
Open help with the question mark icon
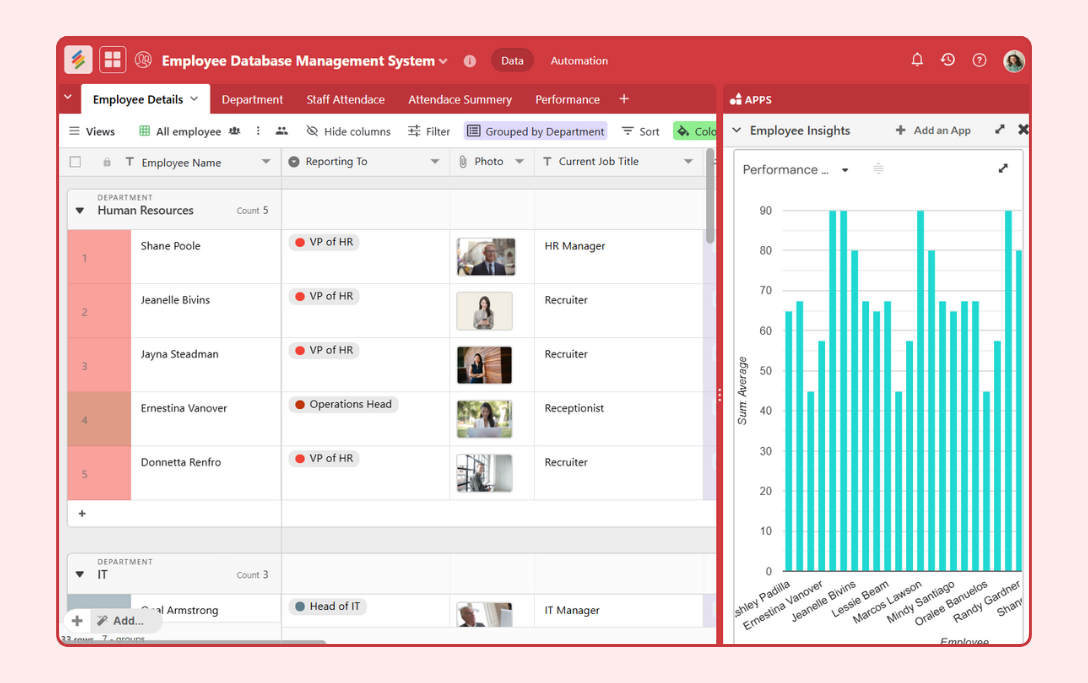(x=979, y=60)
